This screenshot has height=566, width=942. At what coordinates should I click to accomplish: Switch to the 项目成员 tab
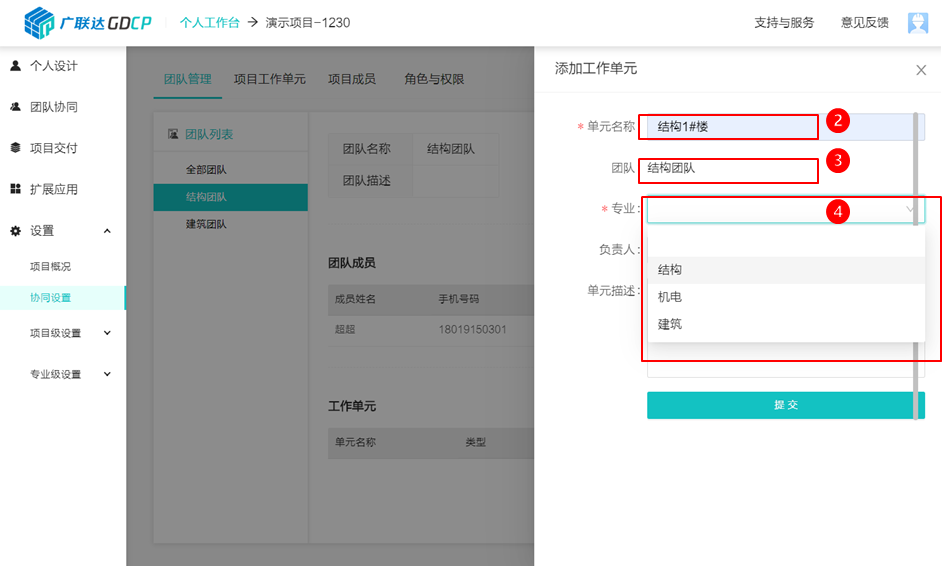coord(351,79)
